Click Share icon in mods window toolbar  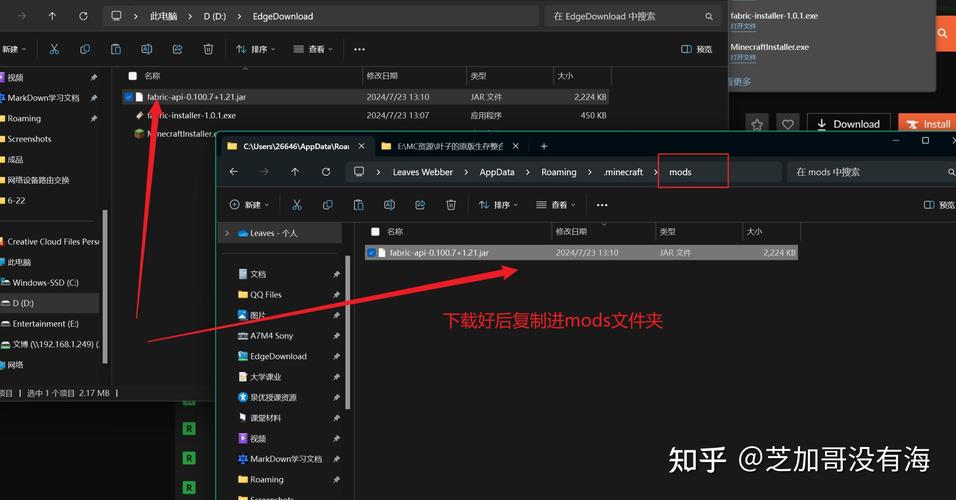pos(420,205)
